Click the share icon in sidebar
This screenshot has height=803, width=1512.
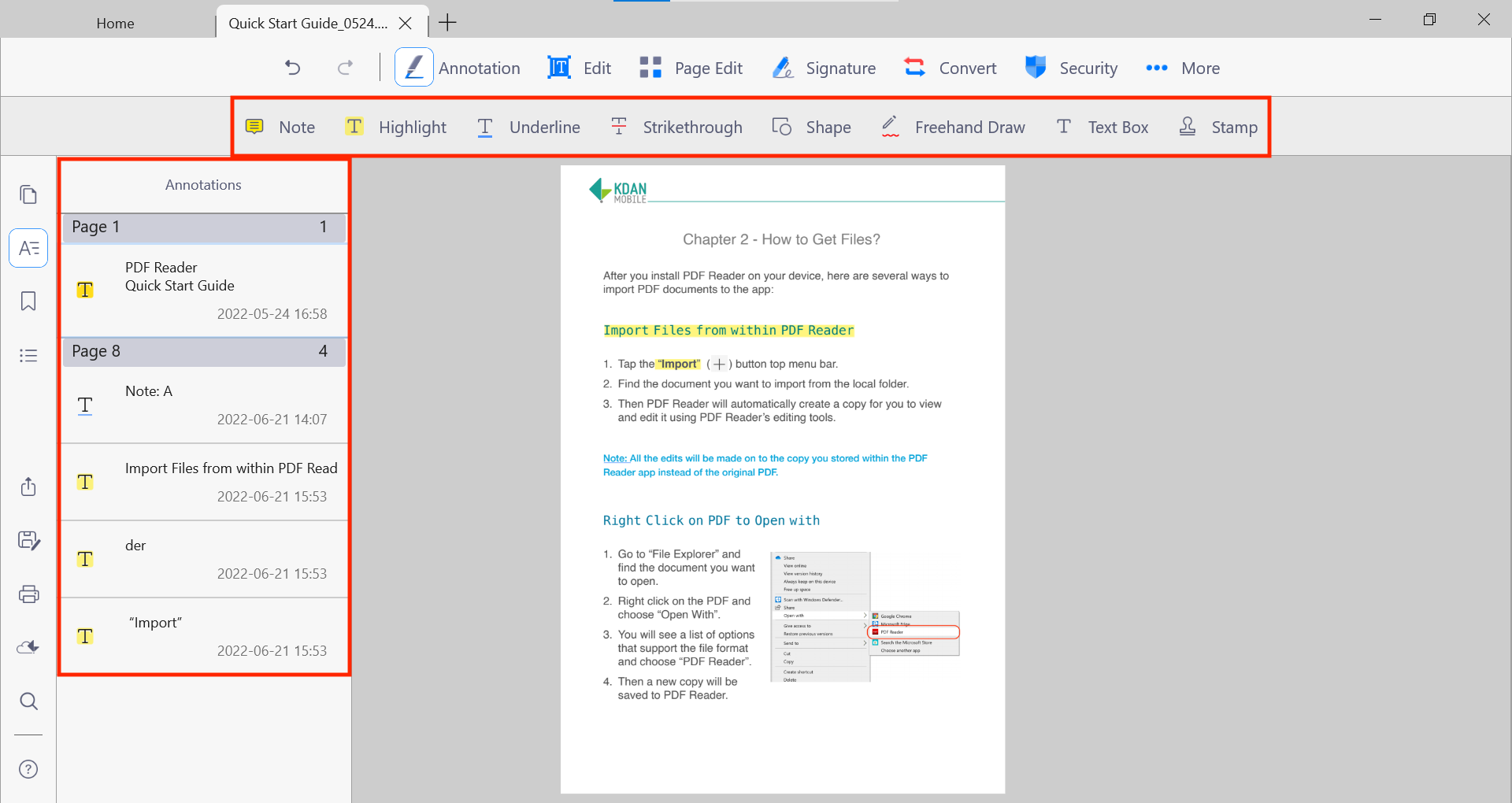pyautogui.click(x=28, y=487)
